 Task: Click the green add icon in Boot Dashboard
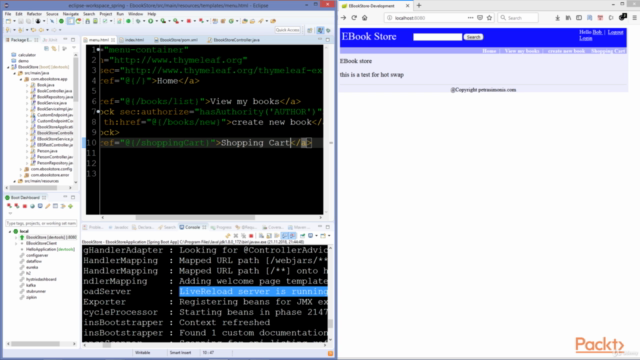click(x=71, y=207)
